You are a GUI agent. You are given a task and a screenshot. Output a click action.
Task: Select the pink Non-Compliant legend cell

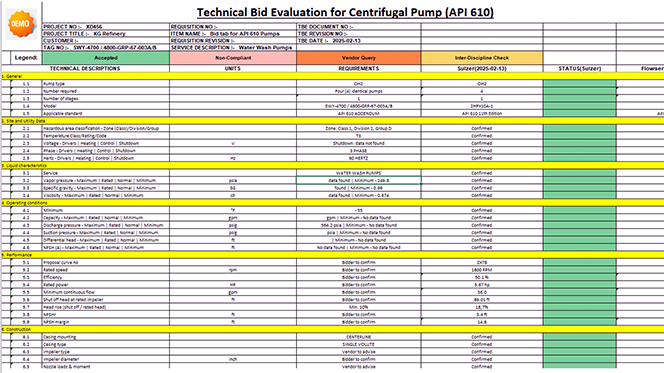(x=233, y=58)
